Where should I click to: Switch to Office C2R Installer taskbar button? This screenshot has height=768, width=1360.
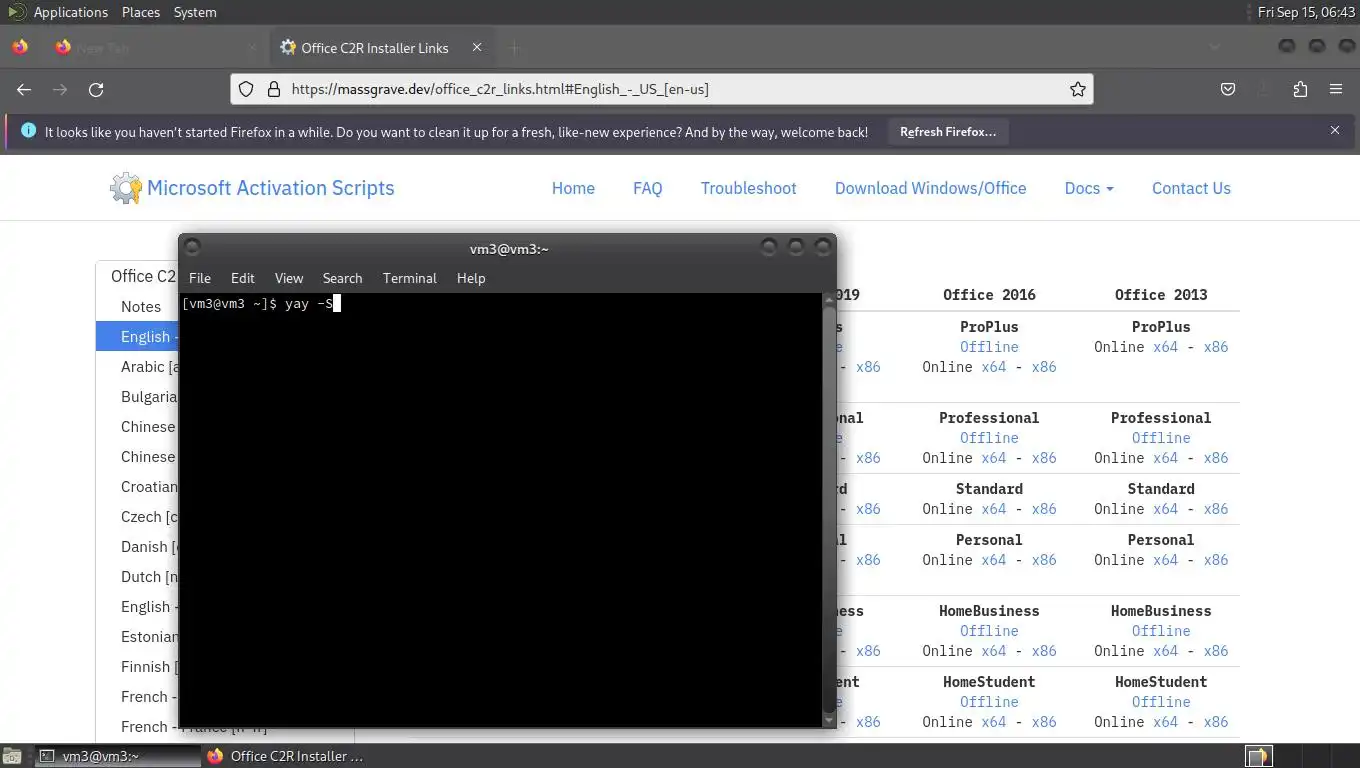(x=285, y=756)
